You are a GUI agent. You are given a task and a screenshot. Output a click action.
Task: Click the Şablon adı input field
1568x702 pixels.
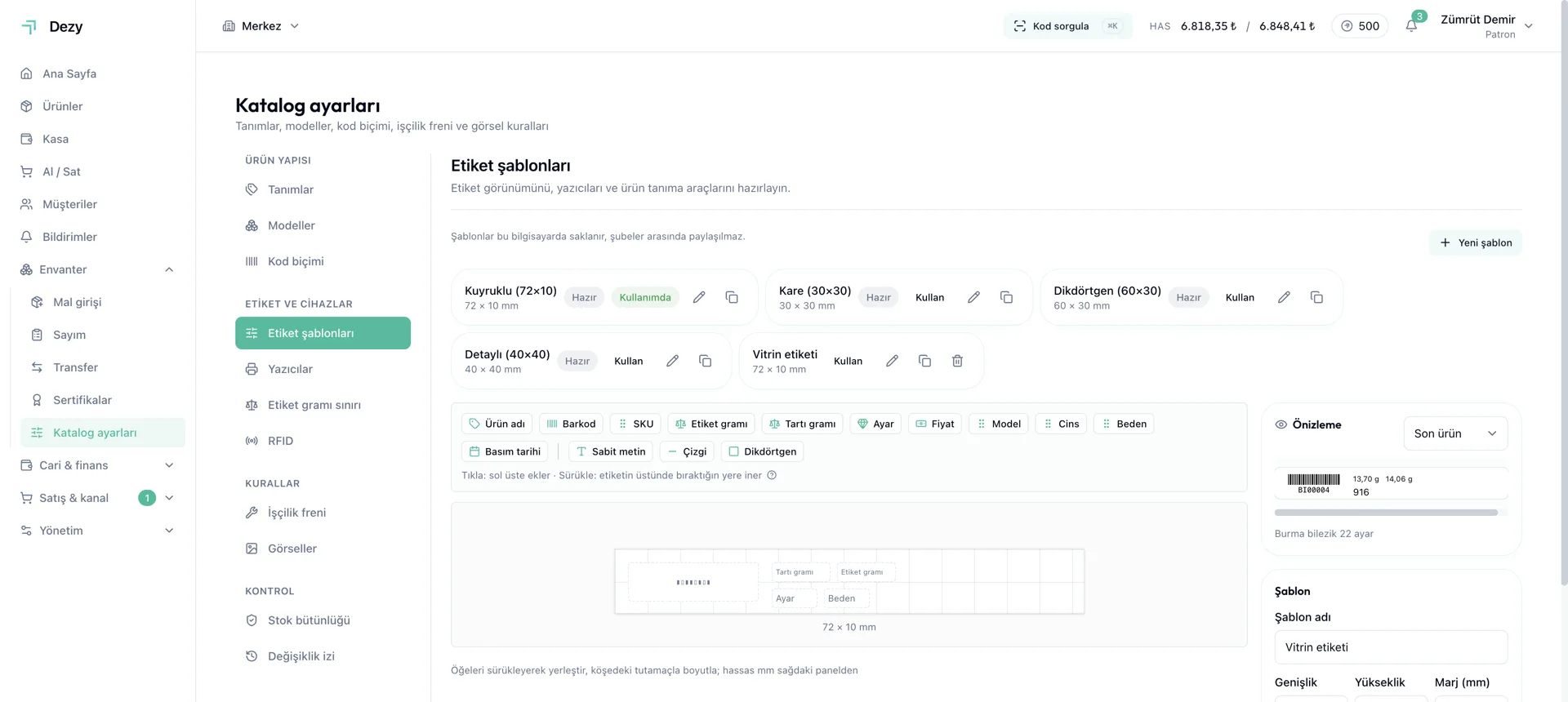pyautogui.click(x=1391, y=647)
